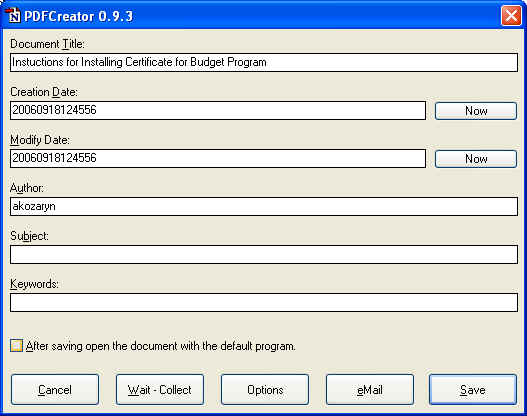Open the Options dialog
This screenshot has width=527, height=416.
tap(265, 390)
